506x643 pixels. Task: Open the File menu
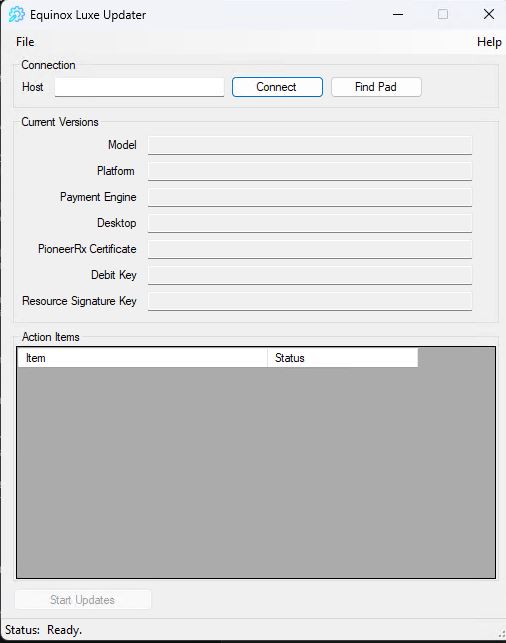pos(25,42)
